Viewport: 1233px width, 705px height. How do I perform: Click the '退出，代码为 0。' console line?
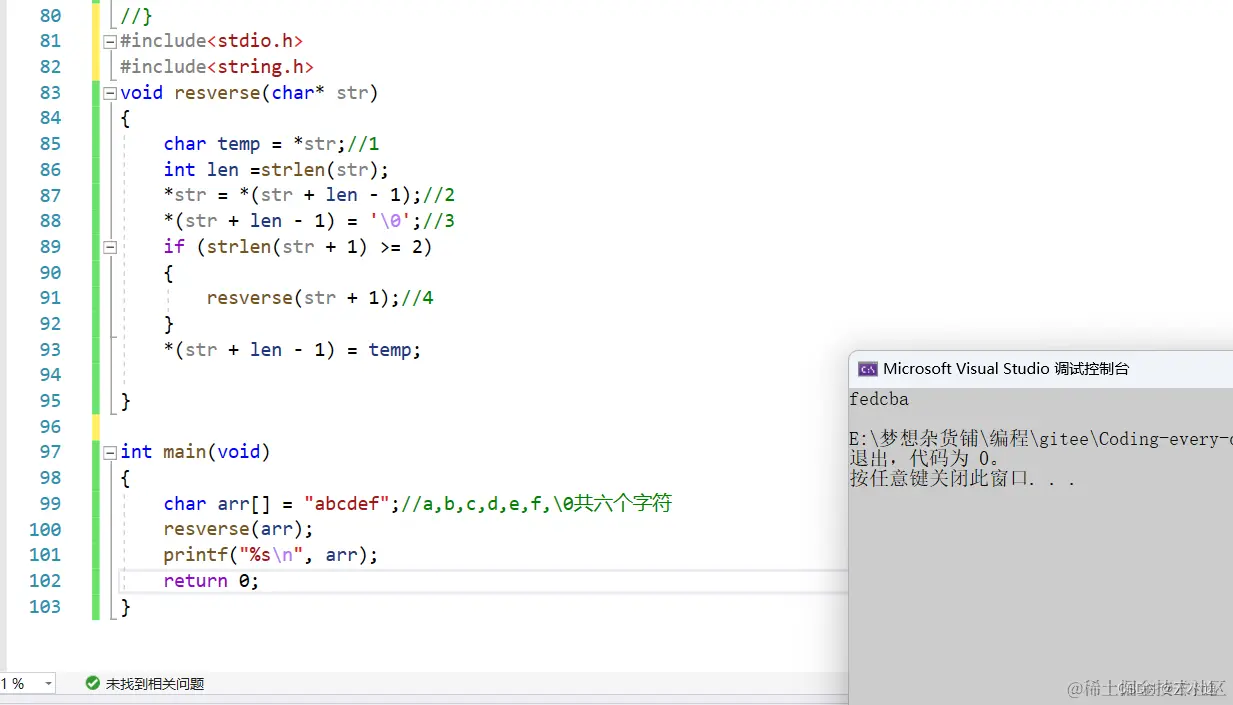point(925,459)
